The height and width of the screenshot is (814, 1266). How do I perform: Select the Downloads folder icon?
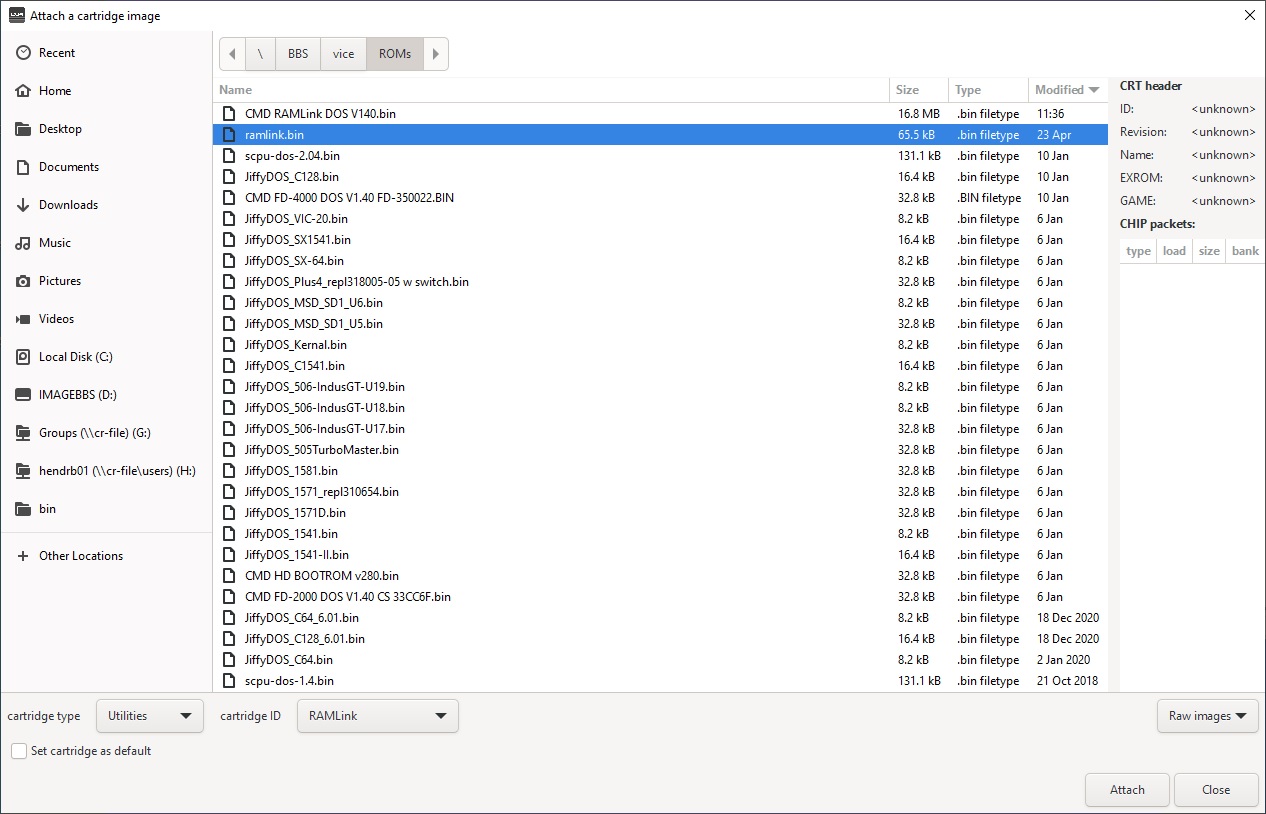[22, 205]
